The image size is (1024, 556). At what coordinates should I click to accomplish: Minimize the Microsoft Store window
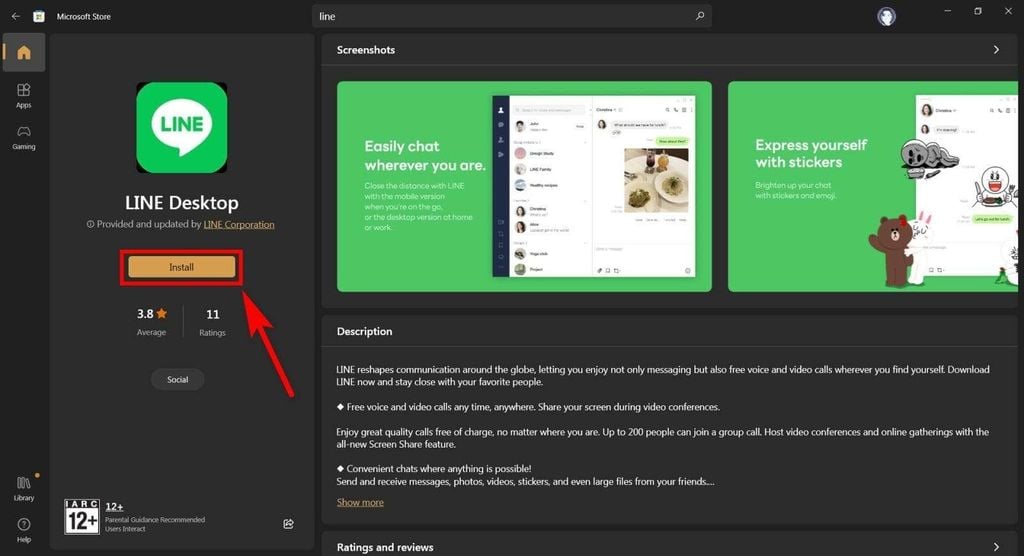[x=948, y=11]
